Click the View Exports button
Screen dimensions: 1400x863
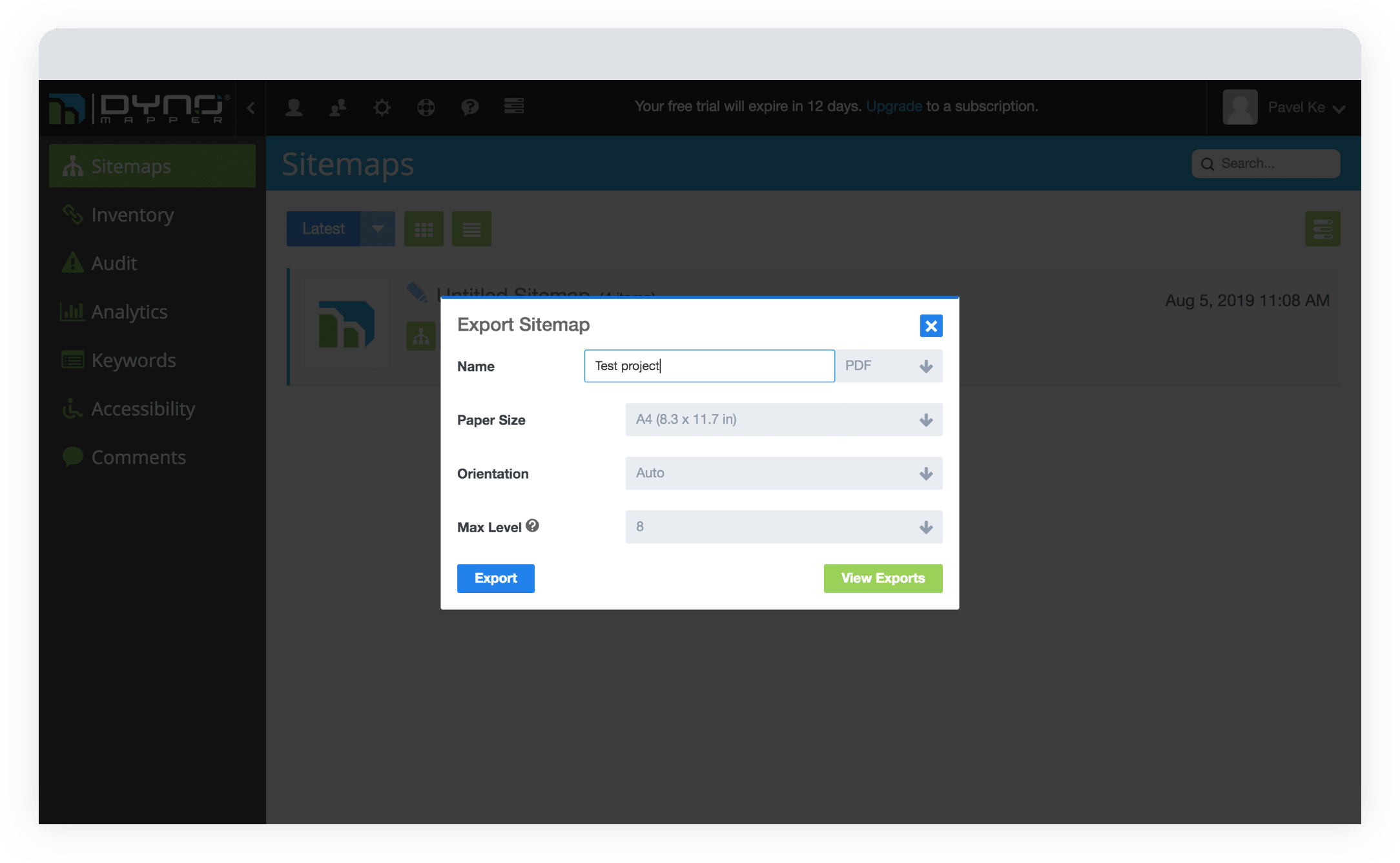pyautogui.click(x=883, y=578)
